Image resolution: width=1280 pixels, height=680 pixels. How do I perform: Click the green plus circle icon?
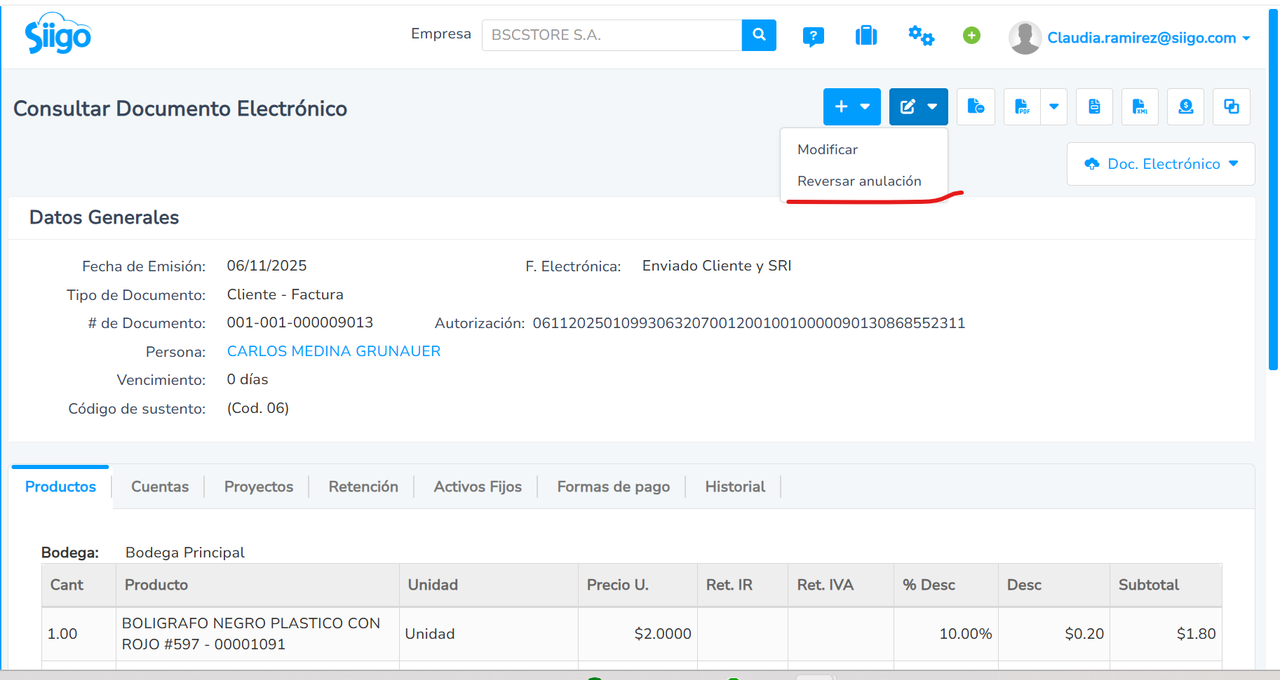(x=971, y=36)
